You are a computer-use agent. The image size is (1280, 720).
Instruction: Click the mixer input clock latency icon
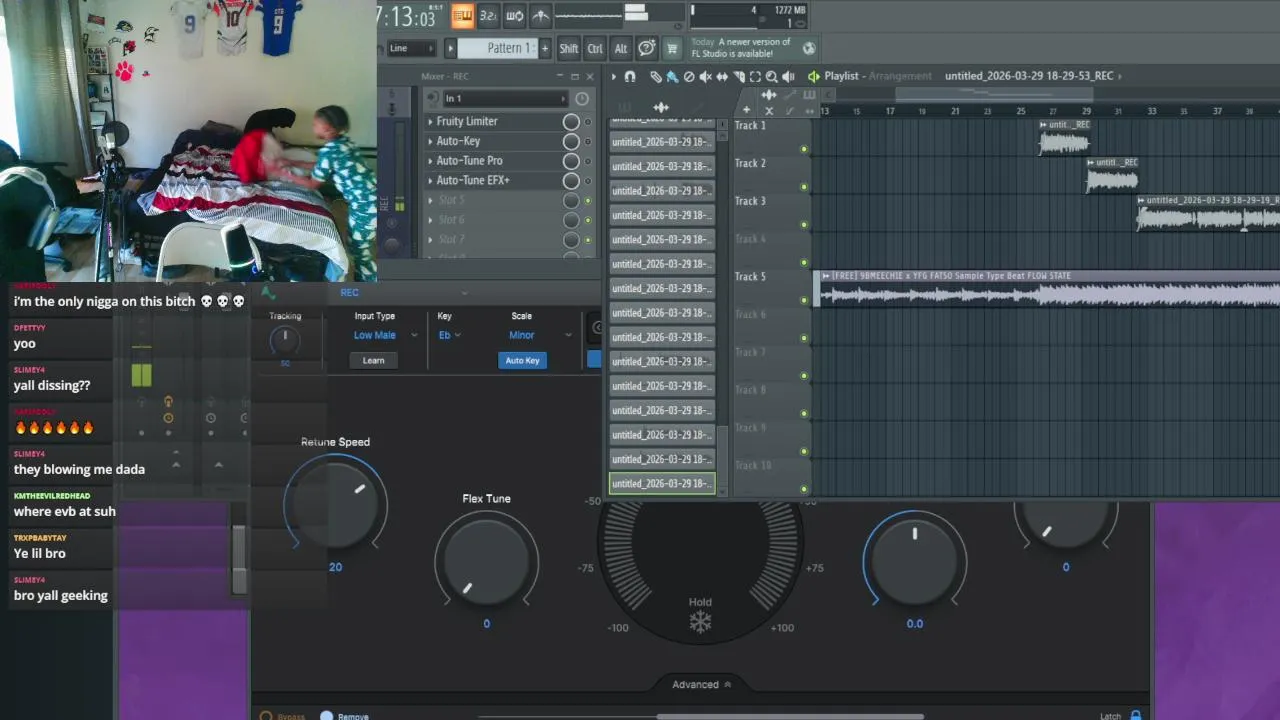pos(582,99)
